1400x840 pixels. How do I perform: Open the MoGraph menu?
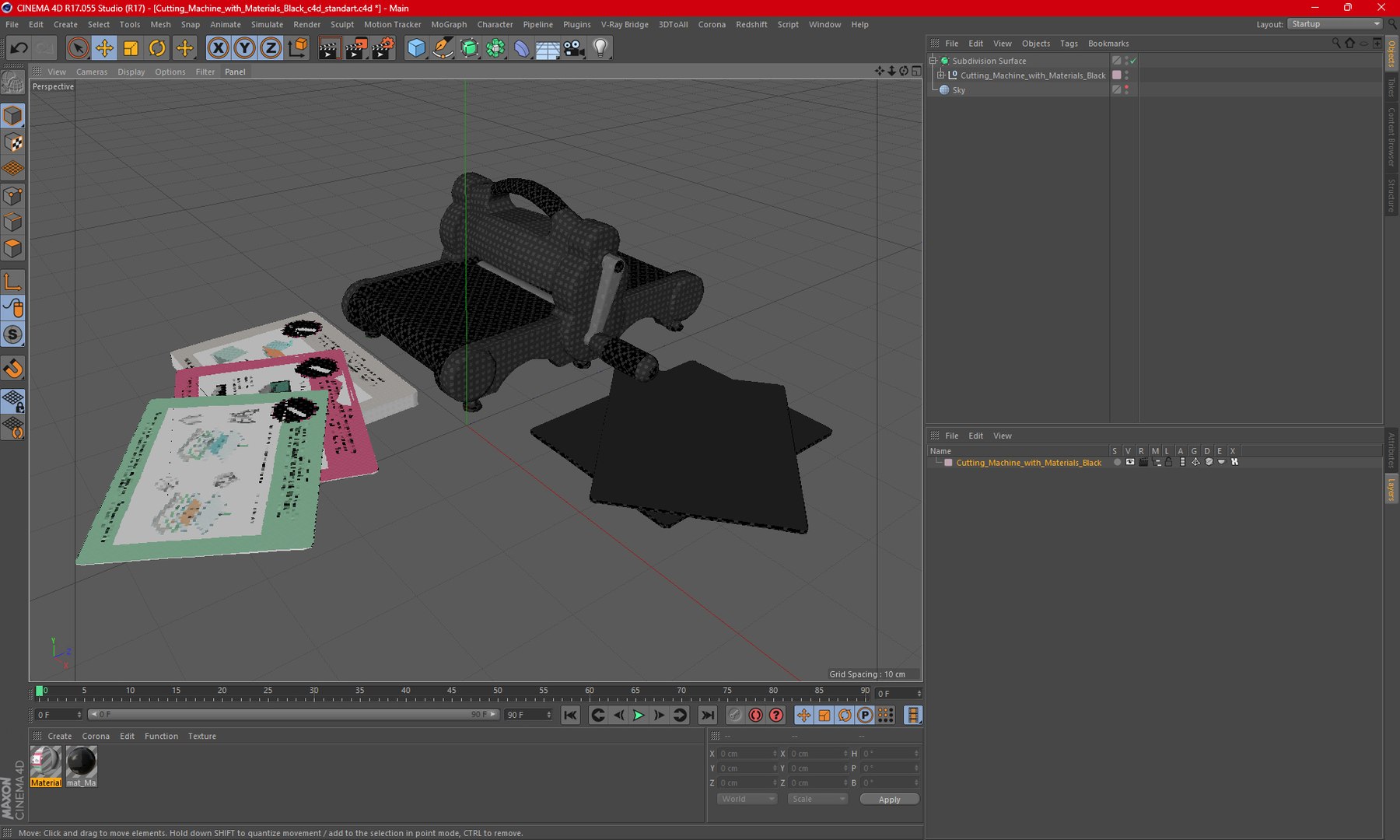click(449, 24)
